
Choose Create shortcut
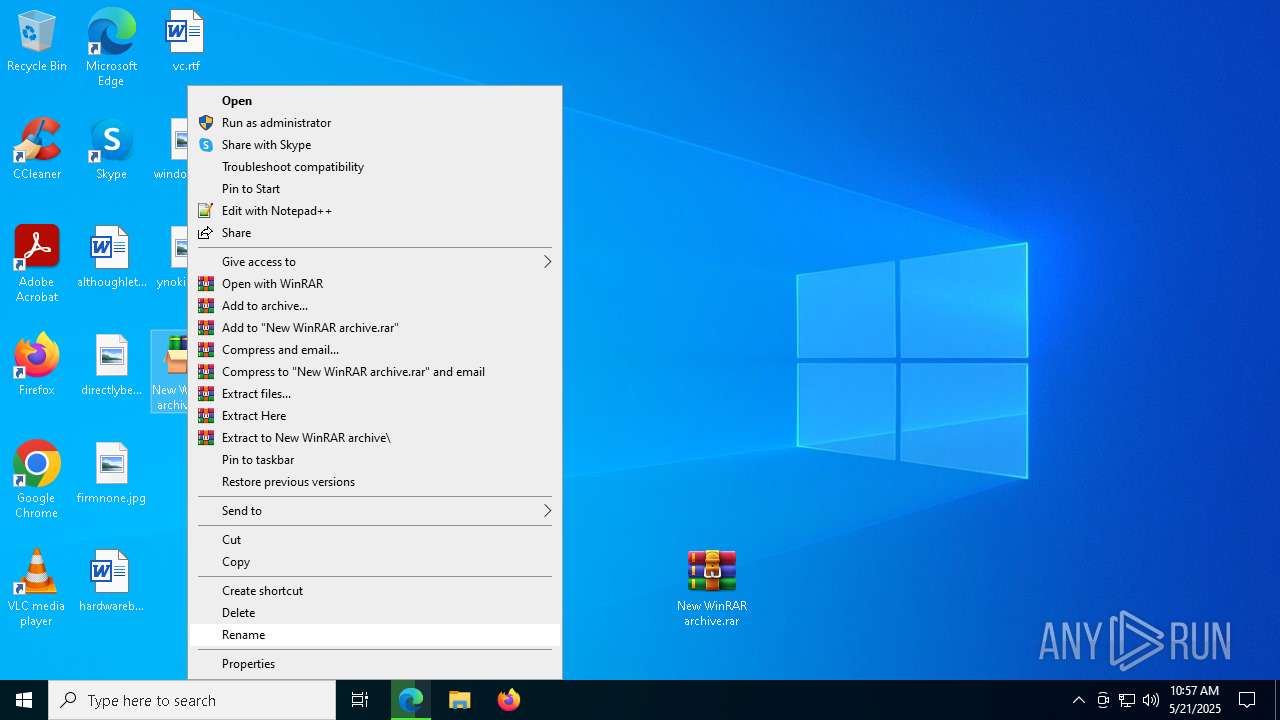click(375, 591)
